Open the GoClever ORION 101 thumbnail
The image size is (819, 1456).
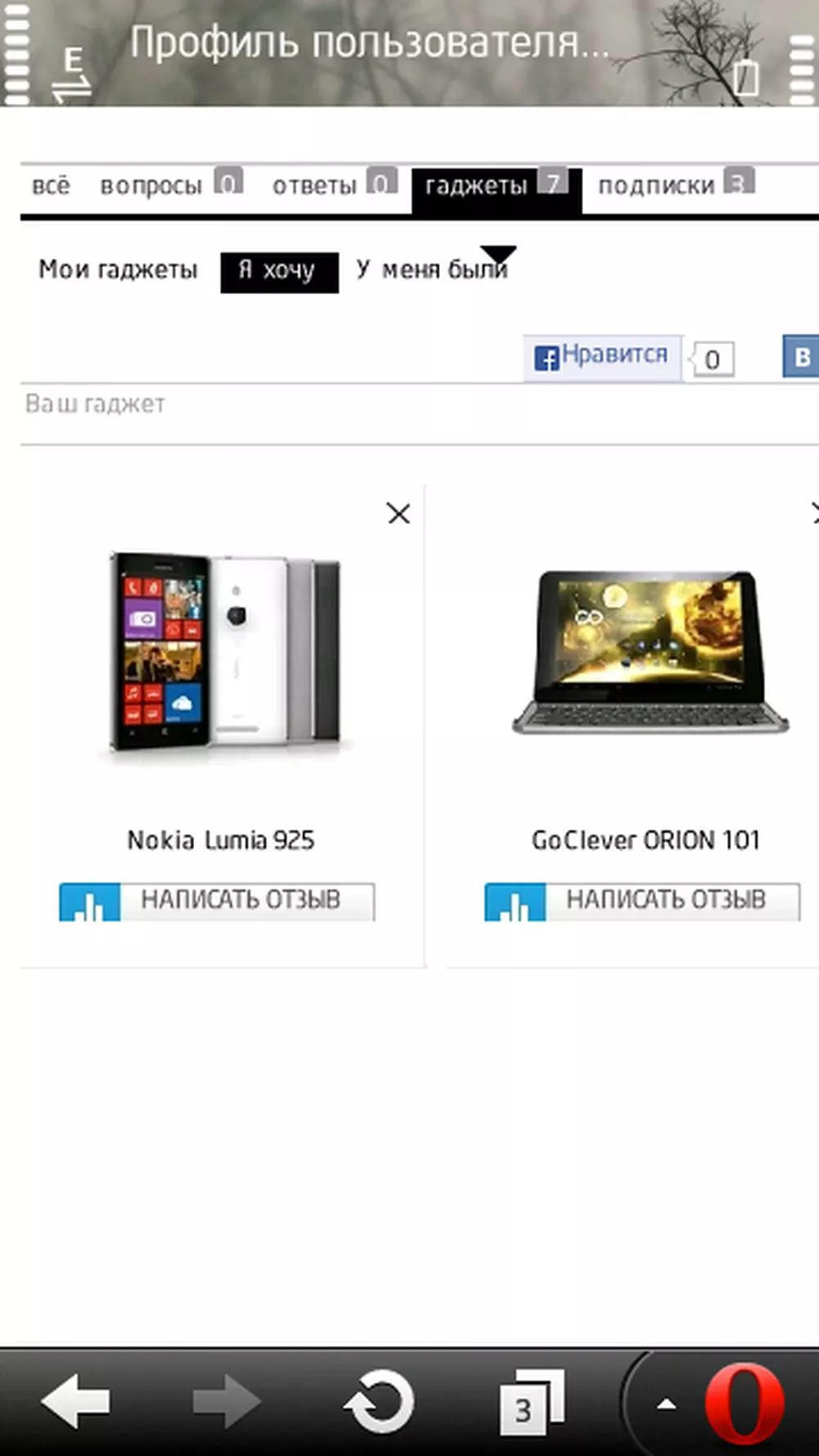649,652
